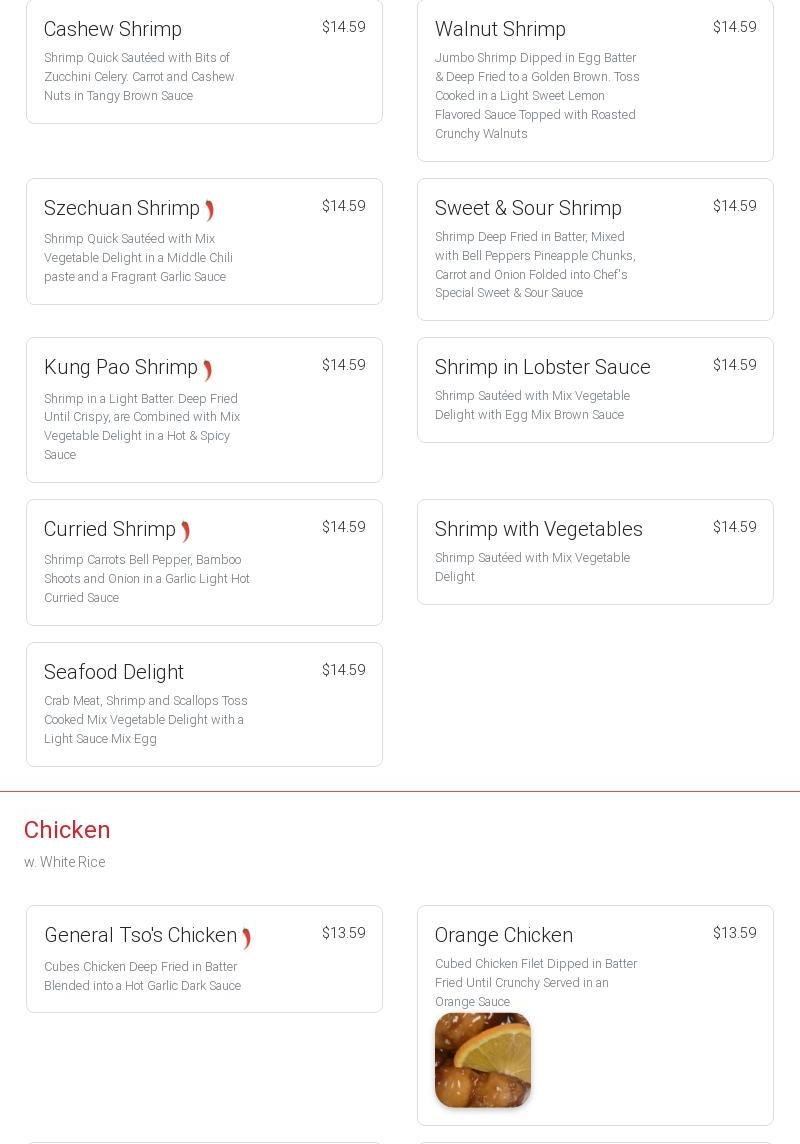
Task: Click the General Tso's Chicken chili icon
Action: pyautogui.click(x=246, y=938)
